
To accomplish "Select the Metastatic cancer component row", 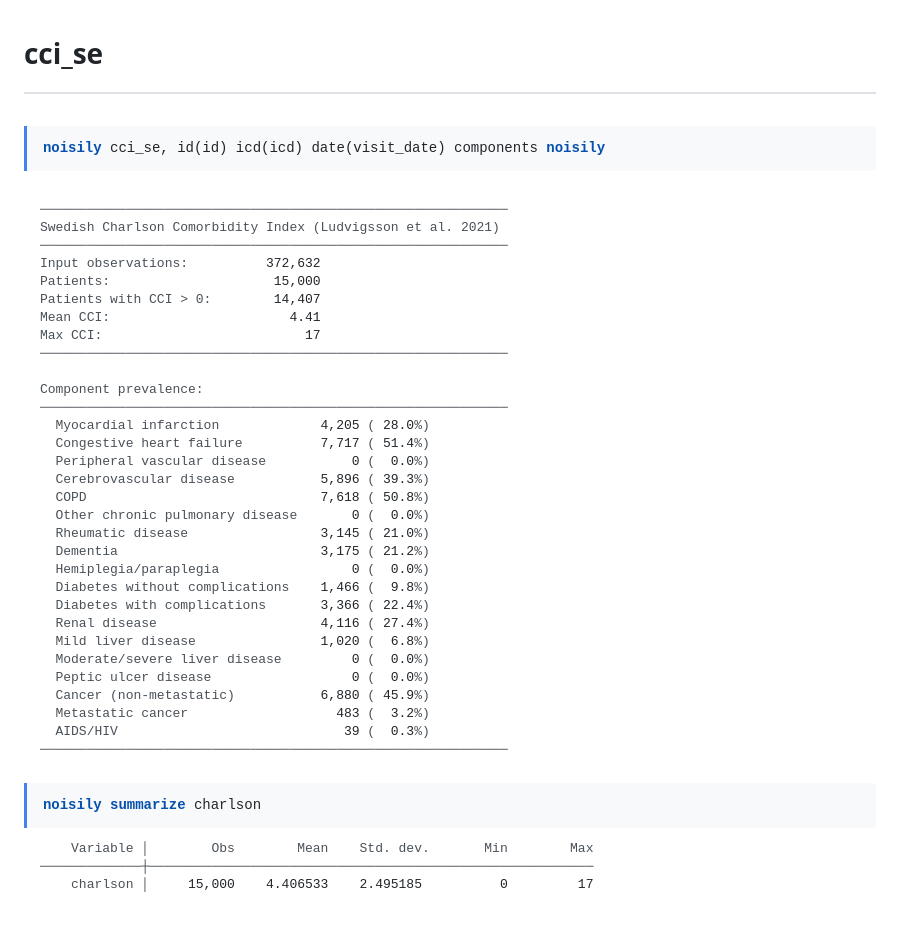I will tap(240, 713).
